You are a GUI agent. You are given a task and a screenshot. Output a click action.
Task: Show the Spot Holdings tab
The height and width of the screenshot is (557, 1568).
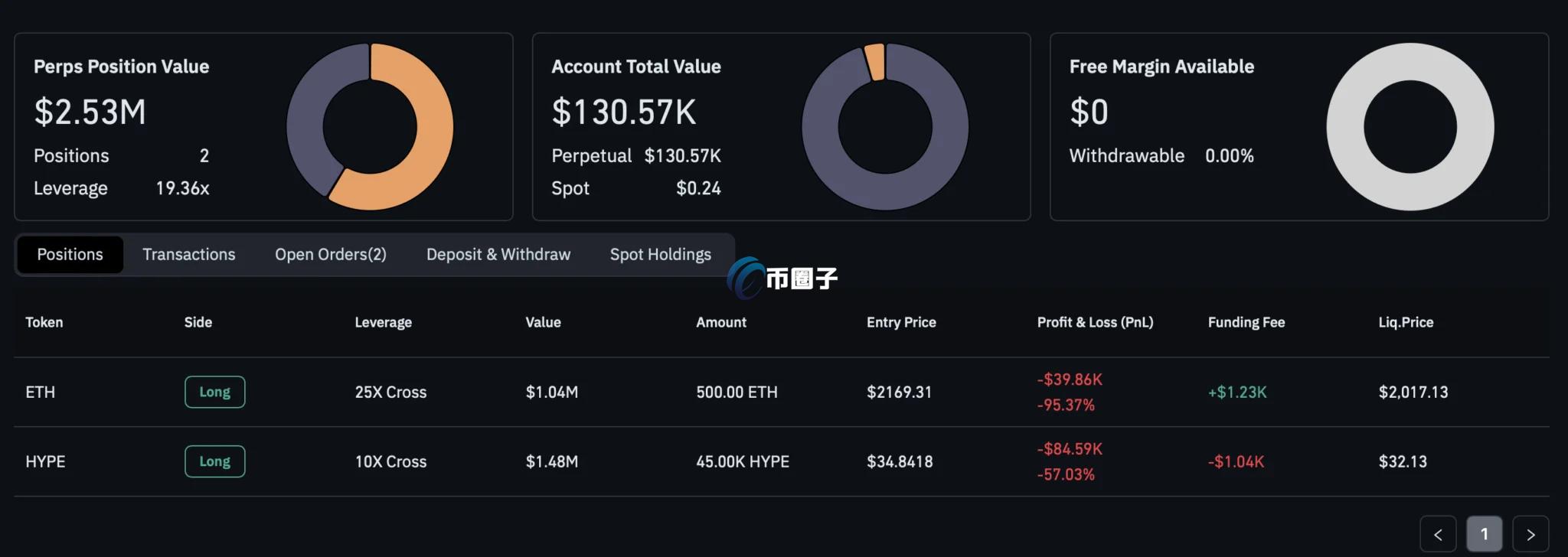[660, 255]
